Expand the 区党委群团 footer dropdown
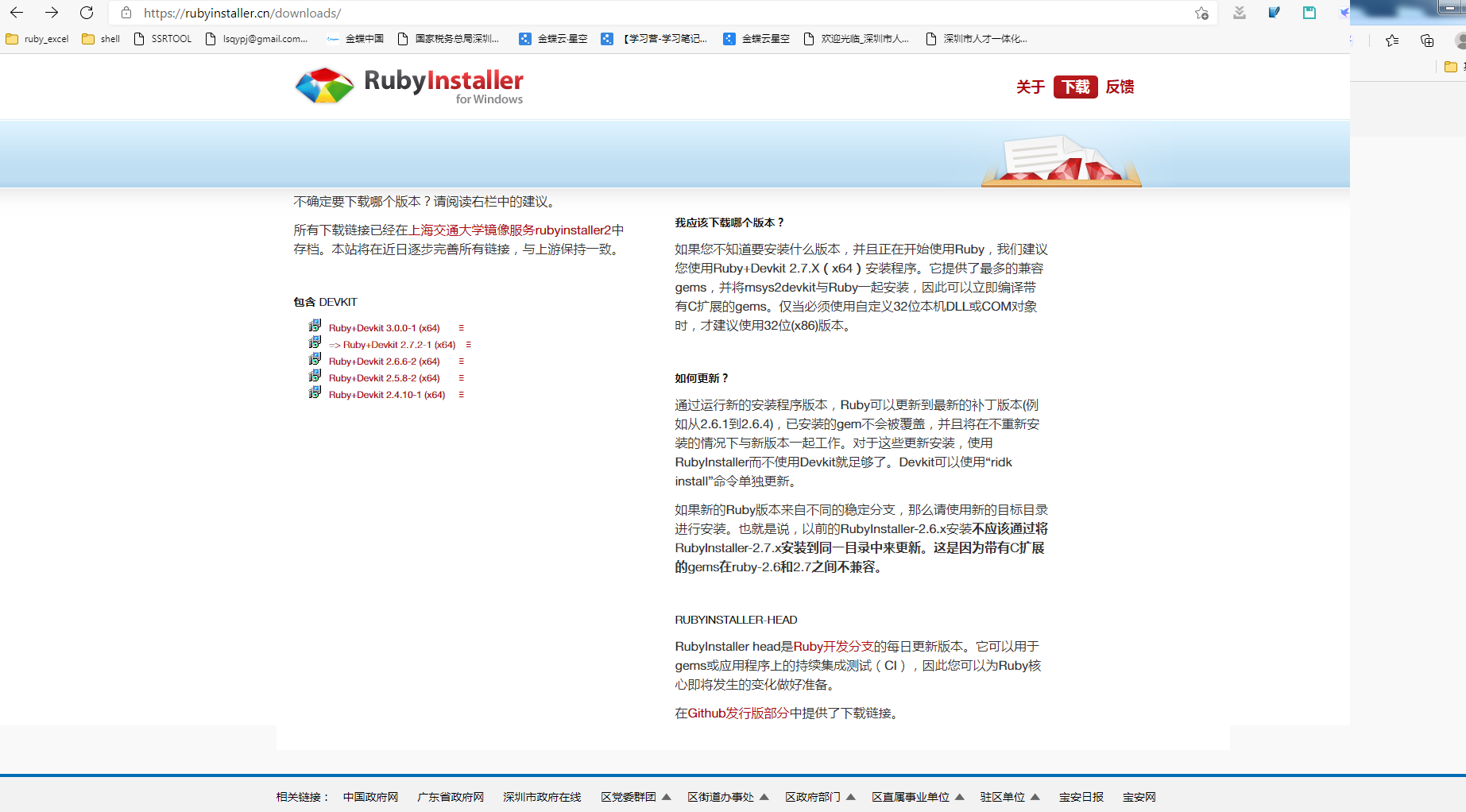Image resolution: width=1466 pixels, height=812 pixels. point(636,797)
